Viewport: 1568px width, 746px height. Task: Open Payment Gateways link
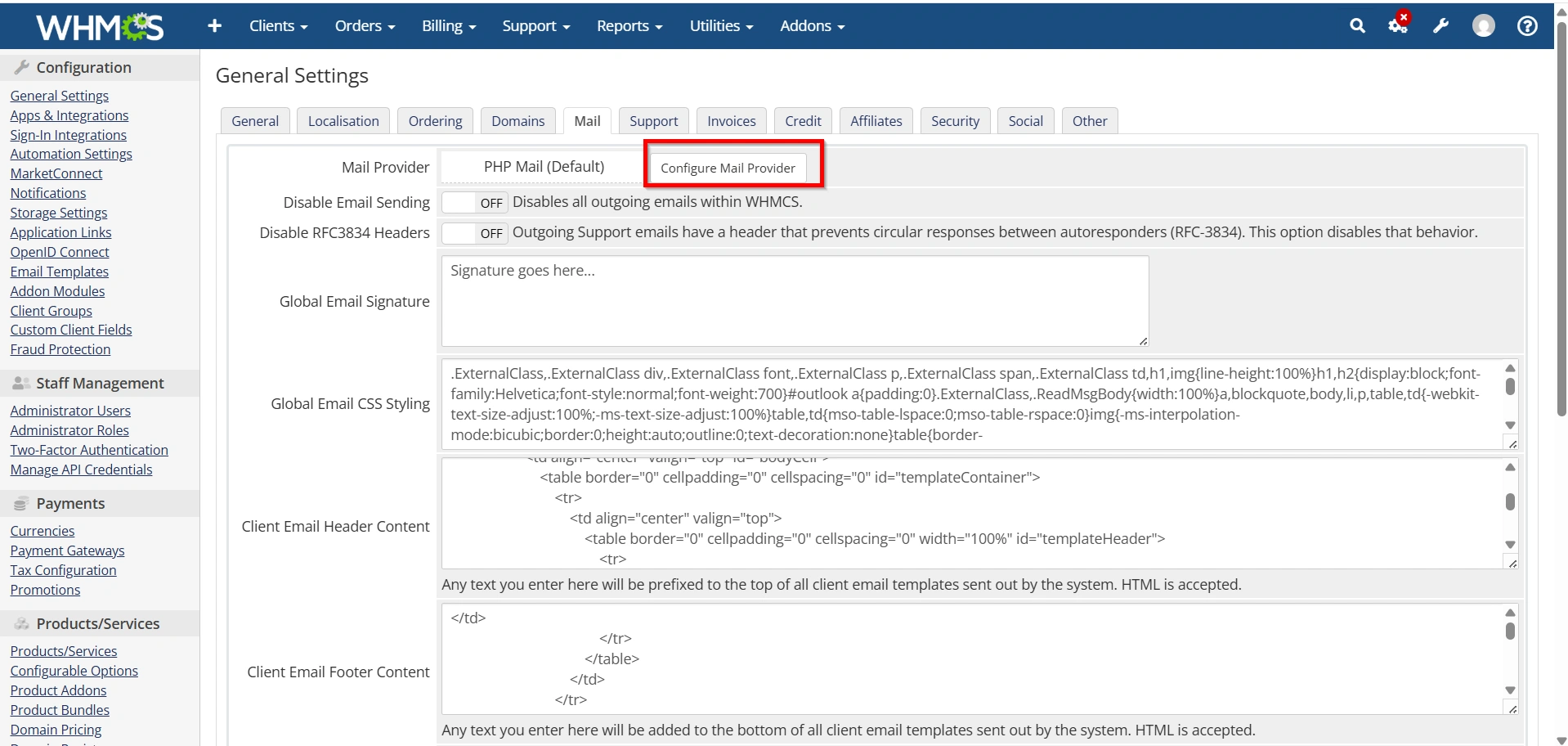tap(67, 551)
